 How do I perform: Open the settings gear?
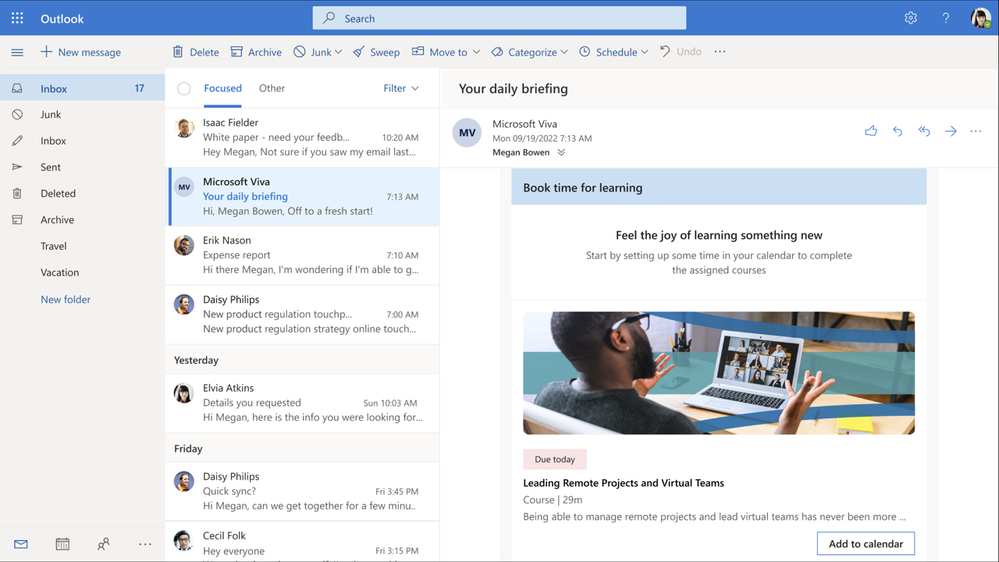click(x=910, y=18)
